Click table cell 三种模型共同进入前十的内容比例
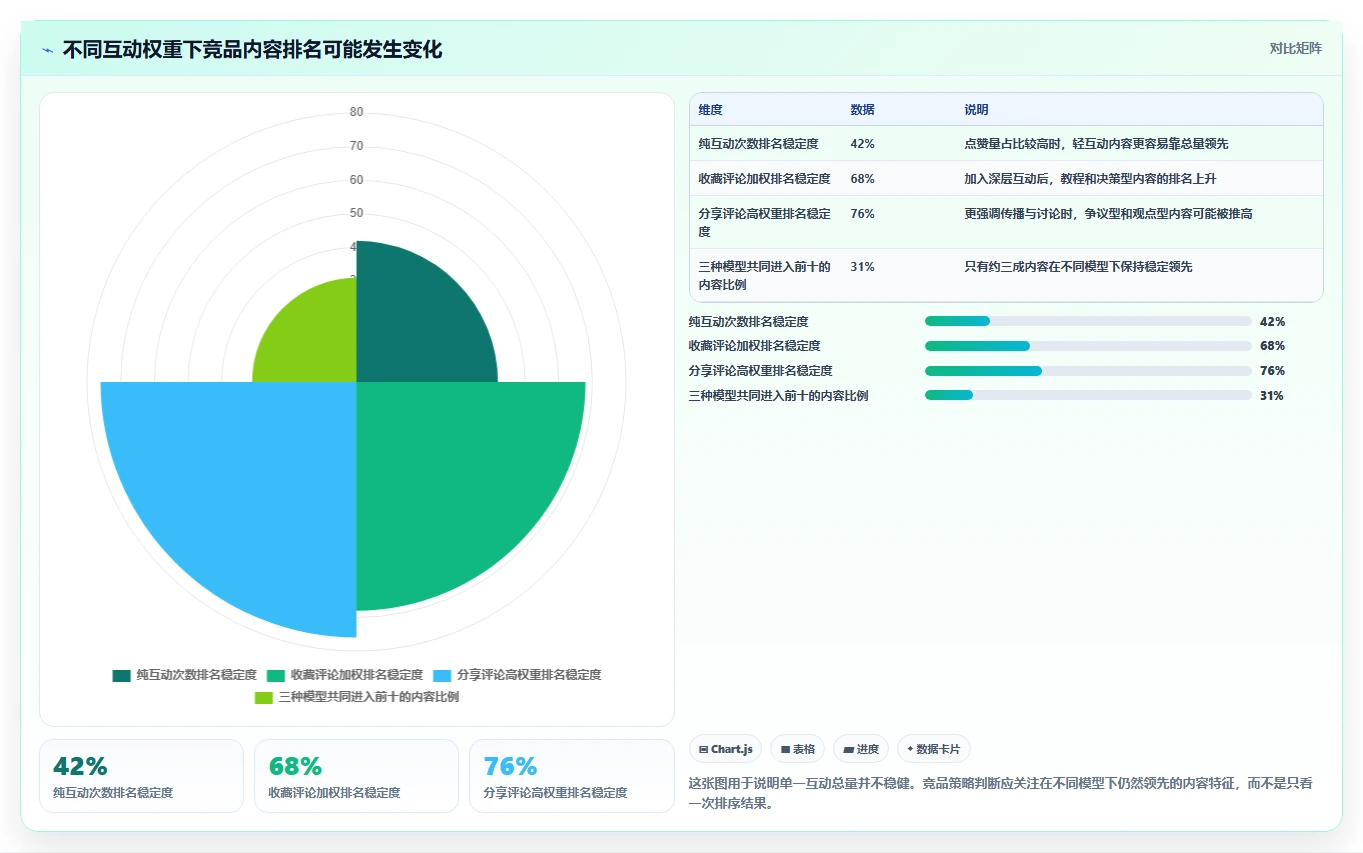The height and width of the screenshot is (853, 1363). [764, 276]
